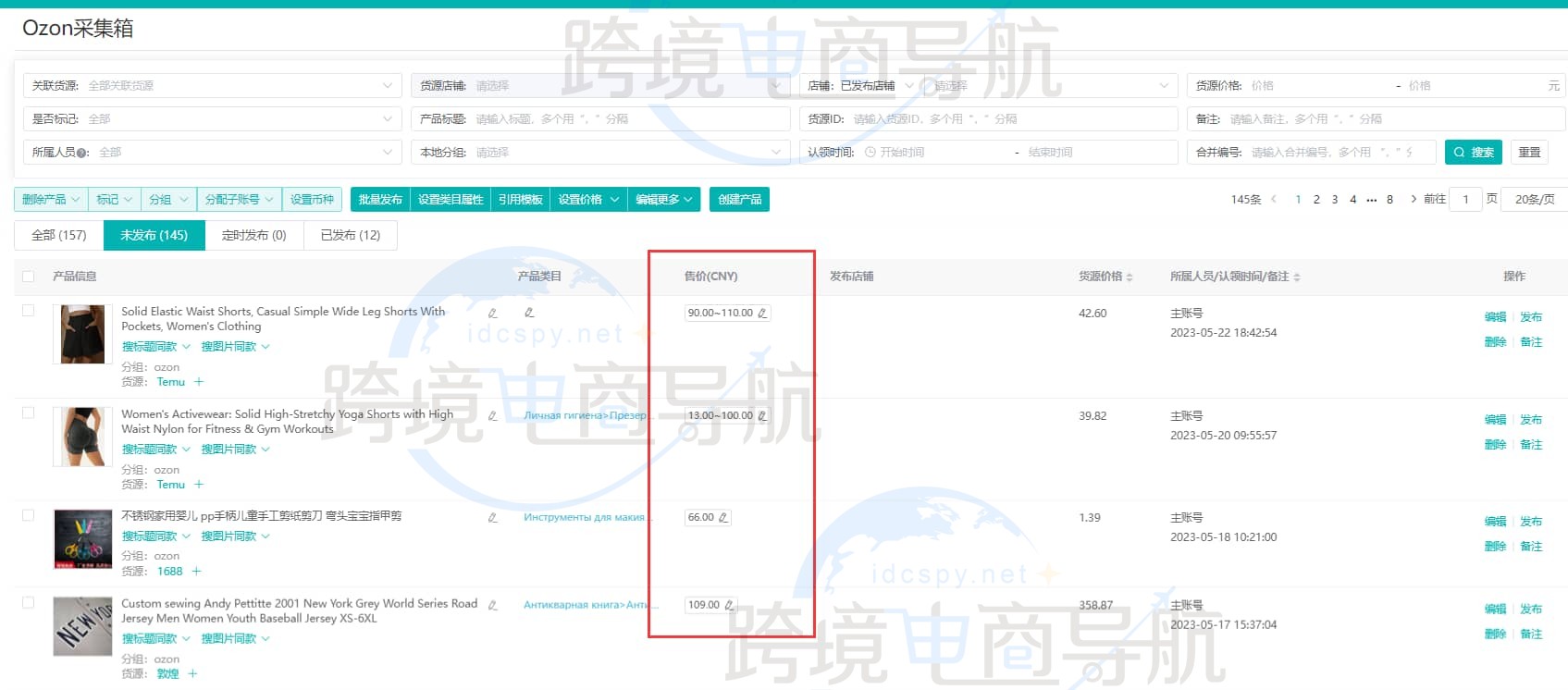The width and height of the screenshot is (1568, 690).
Task: Edit price pencil on 109.00
Action: tap(728, 605)
